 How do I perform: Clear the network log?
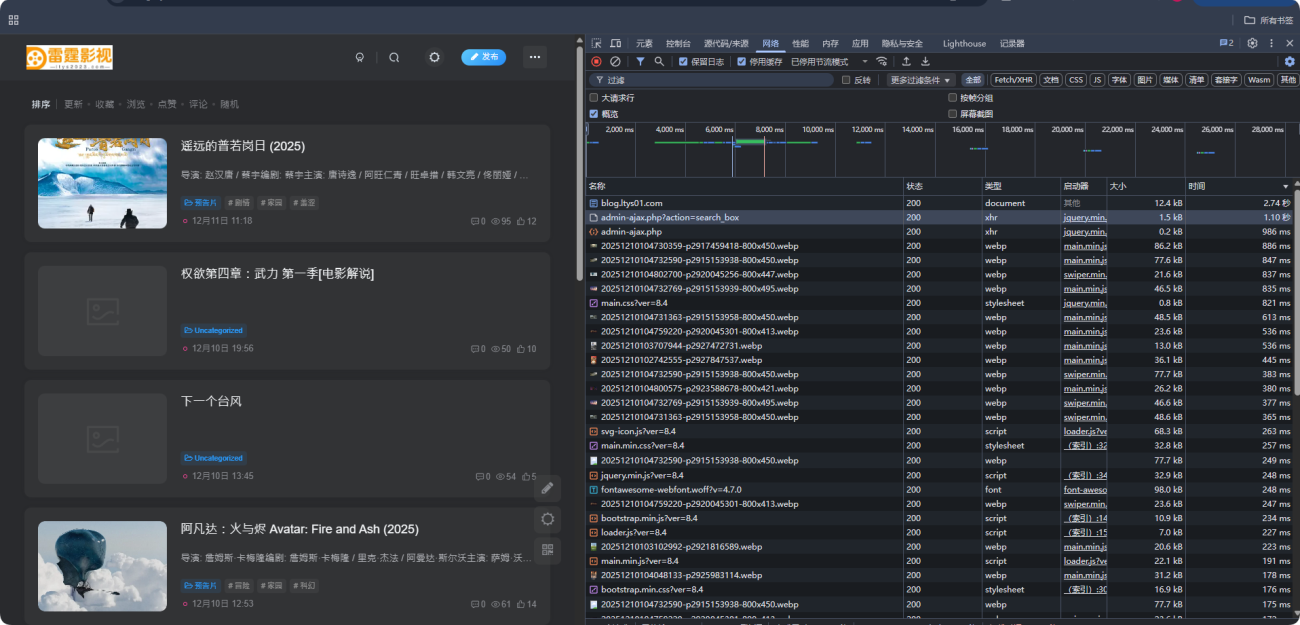click(615, 62)
